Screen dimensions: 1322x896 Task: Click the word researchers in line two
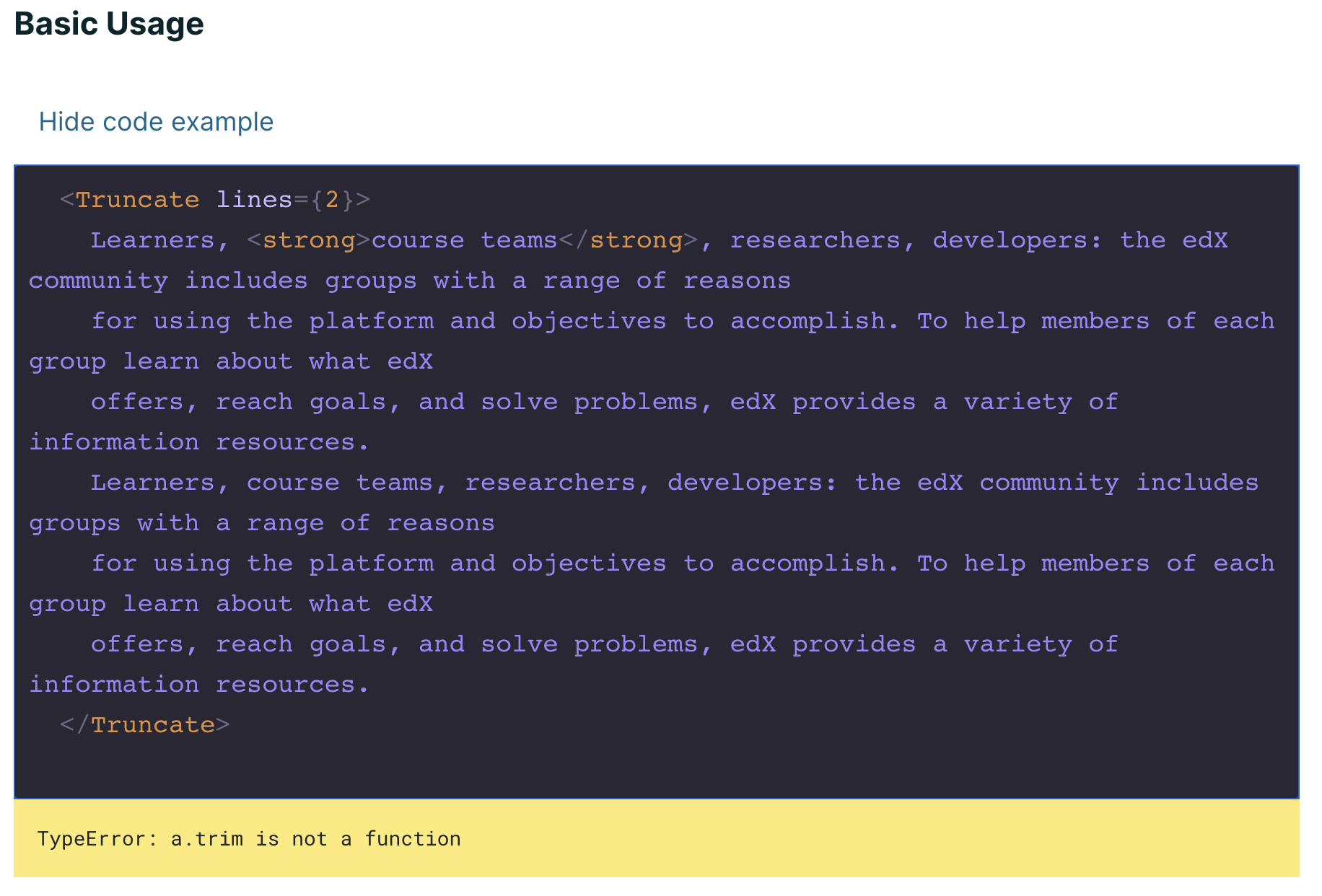click(815, 240)
